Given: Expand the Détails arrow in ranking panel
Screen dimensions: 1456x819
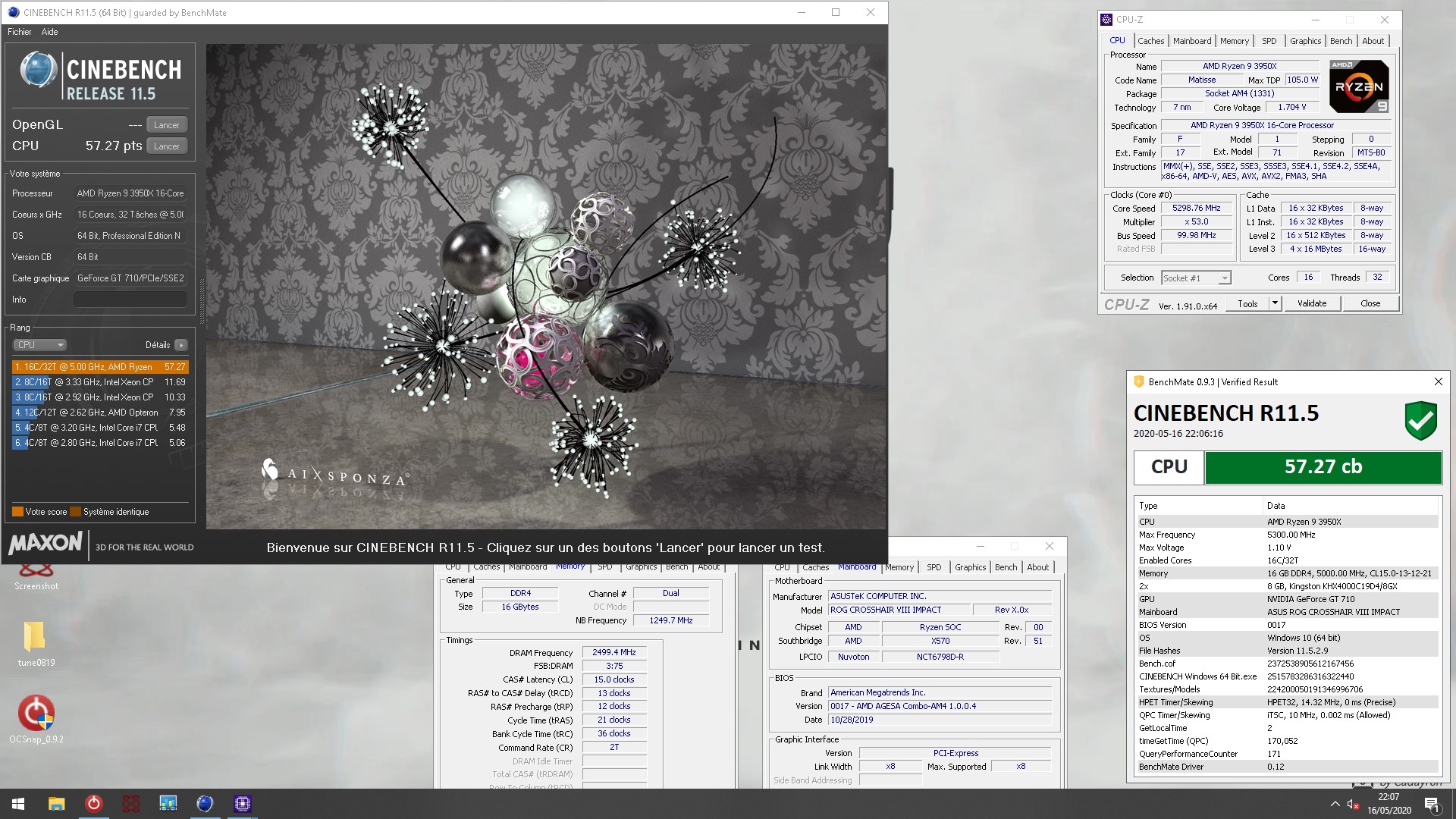Looking at the screenshot, I should click(180, 345).
